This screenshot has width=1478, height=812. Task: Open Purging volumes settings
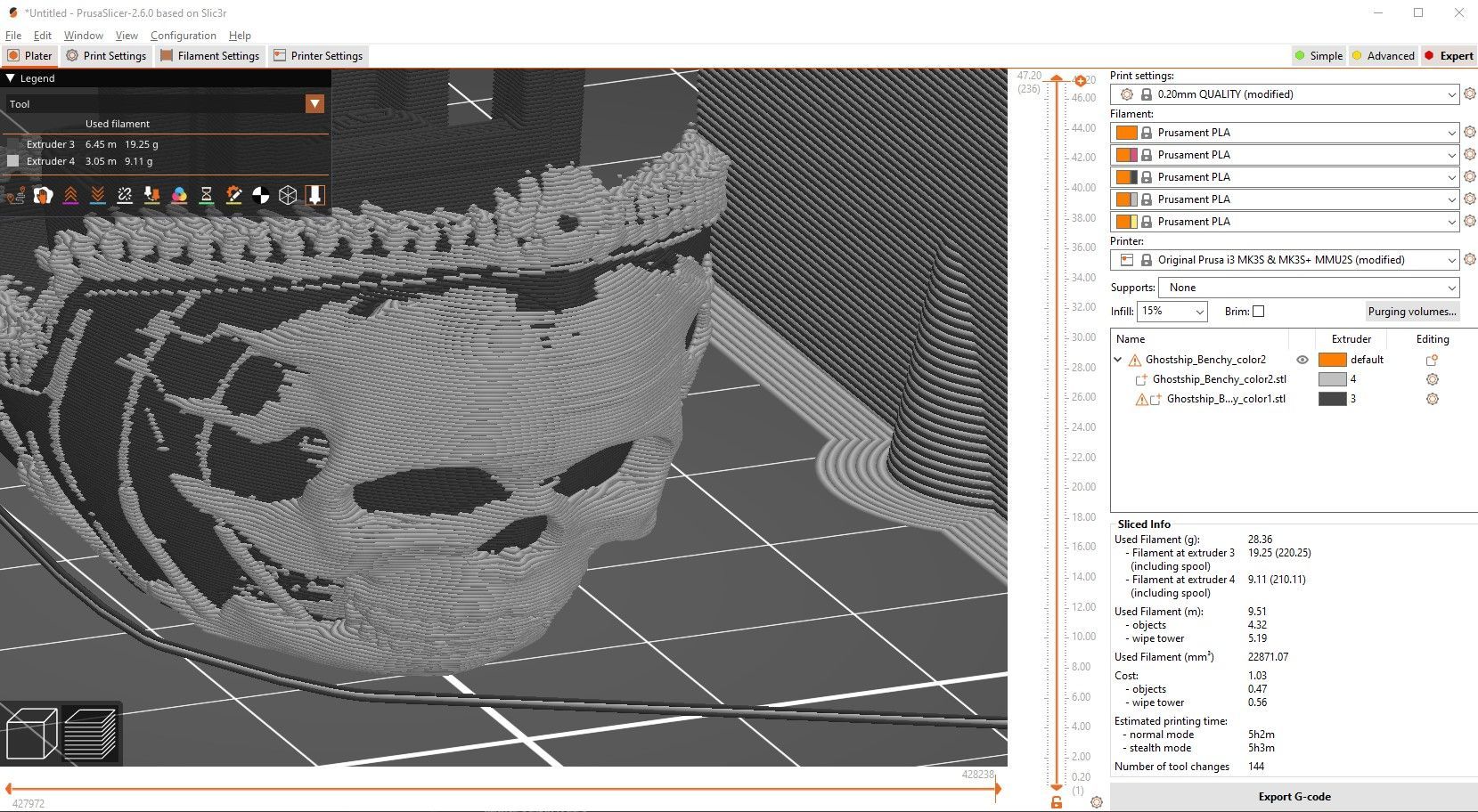point(1411,312)
